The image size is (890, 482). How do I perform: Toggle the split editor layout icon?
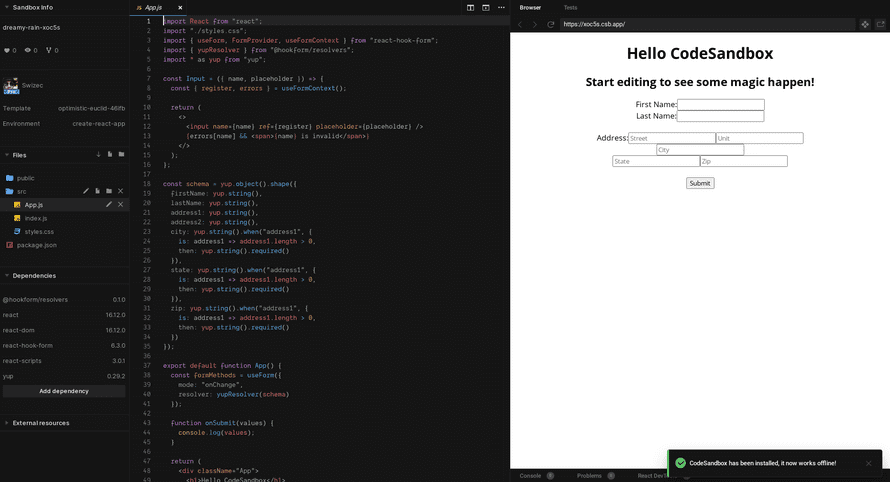click(x=471, y=7)
